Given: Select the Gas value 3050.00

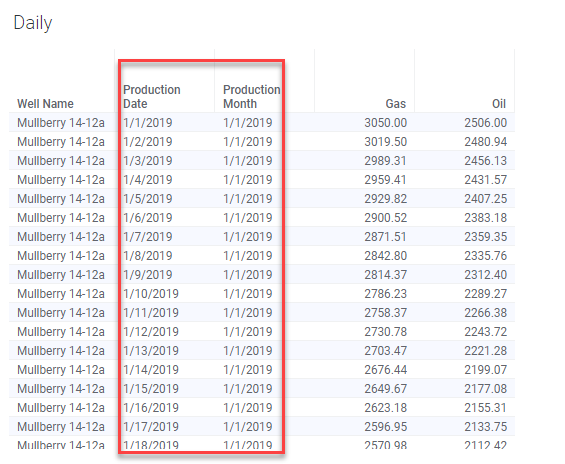Looking at the screenshot, I should (386, 123).
